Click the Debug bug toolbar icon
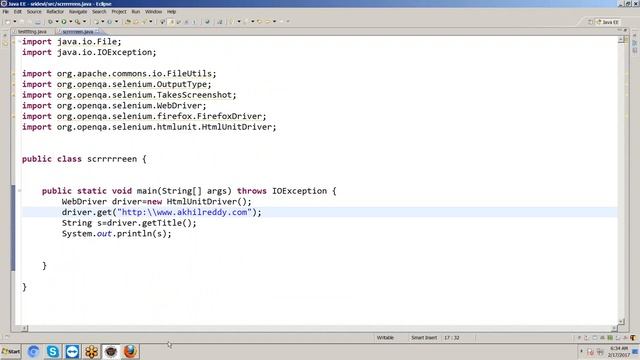The height and width of the screenshot is (360, 640). pyautogui.click(x=50, y=22)
